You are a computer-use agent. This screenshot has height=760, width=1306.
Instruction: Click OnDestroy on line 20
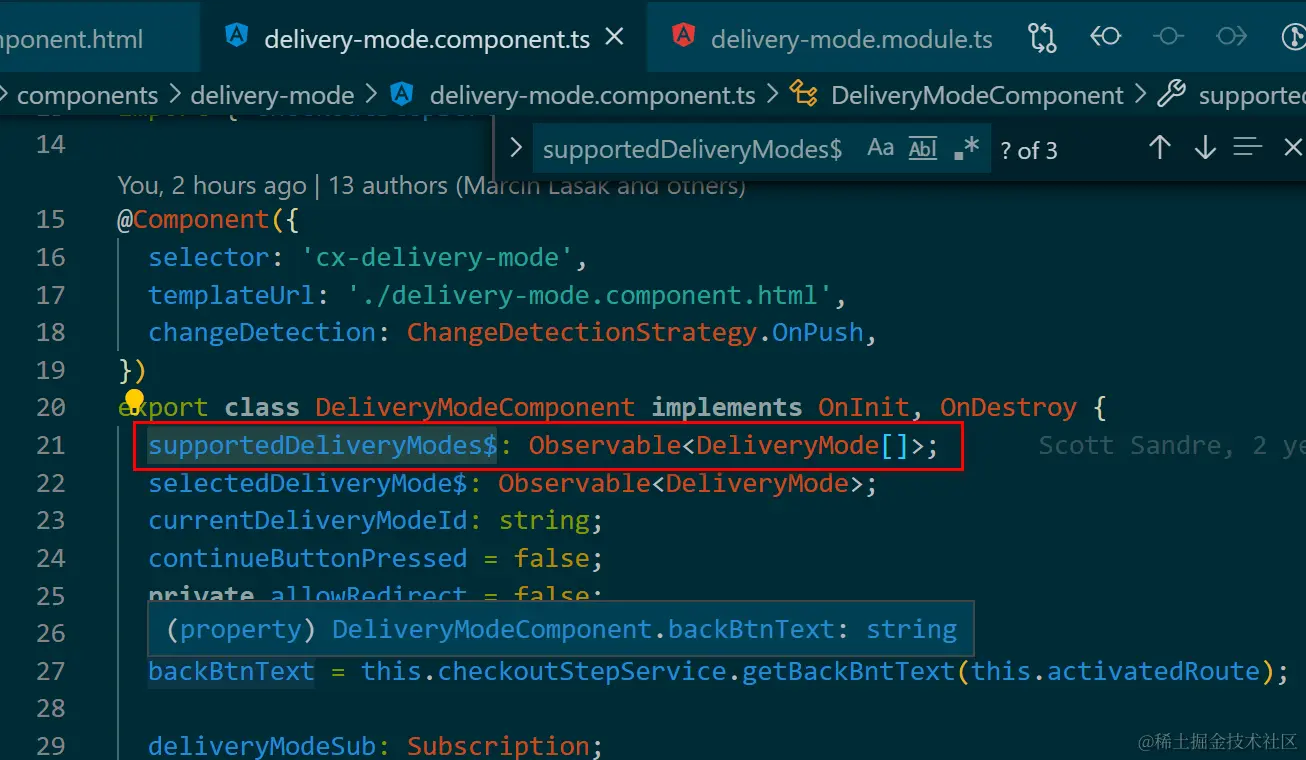pos(1008,407)
